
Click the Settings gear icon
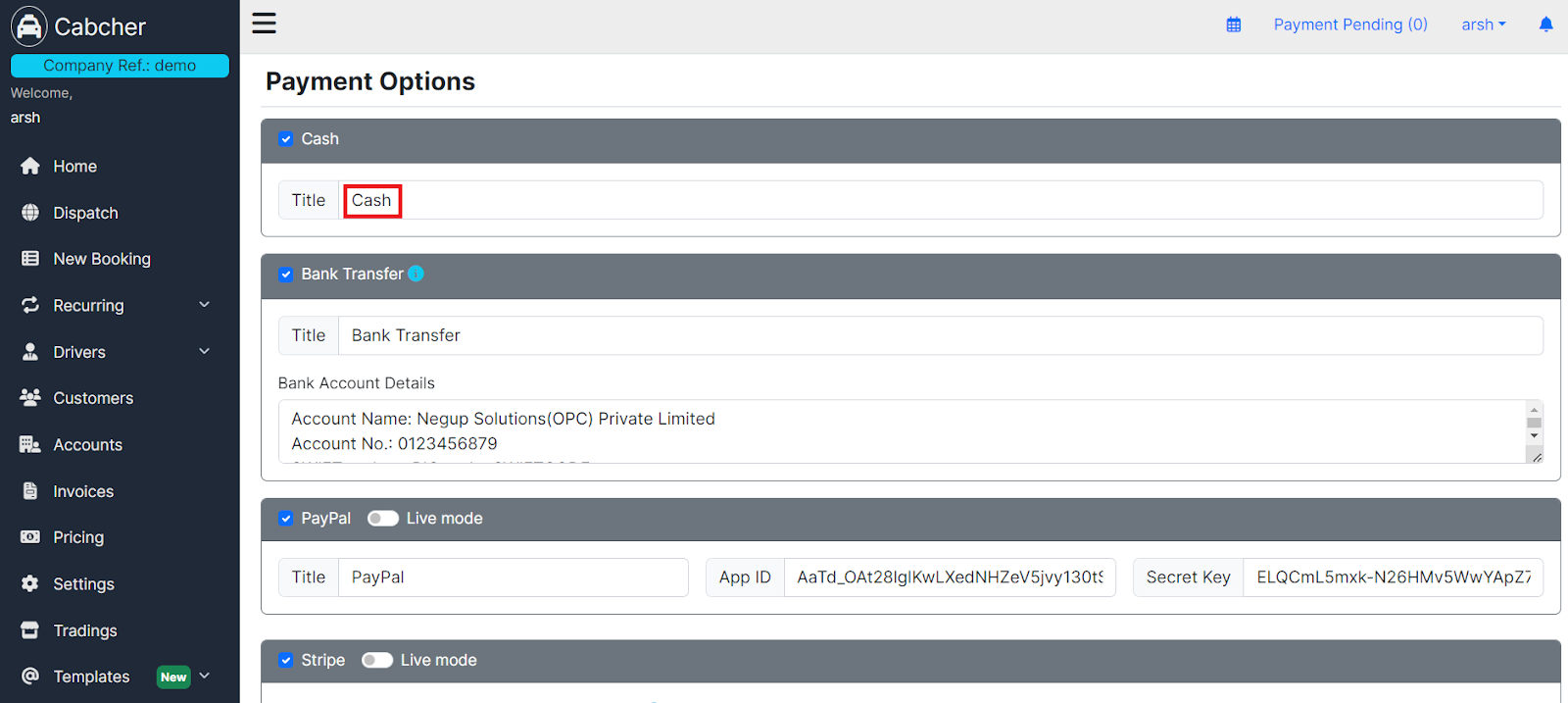[30, 583]
